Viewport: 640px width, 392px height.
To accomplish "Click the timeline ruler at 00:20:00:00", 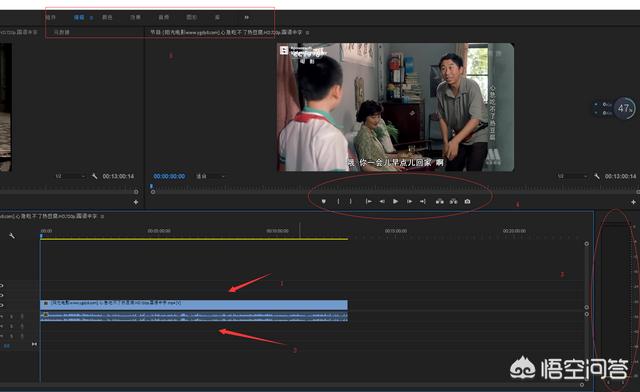I will 514,231.
